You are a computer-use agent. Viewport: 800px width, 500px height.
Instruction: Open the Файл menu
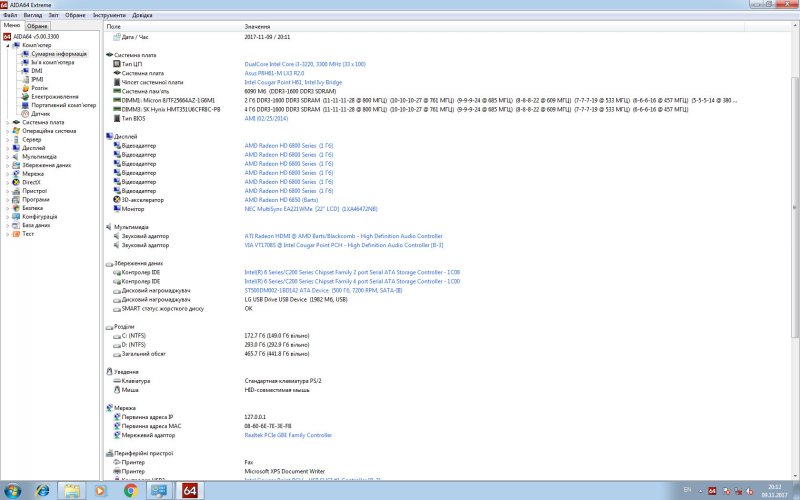10,16
